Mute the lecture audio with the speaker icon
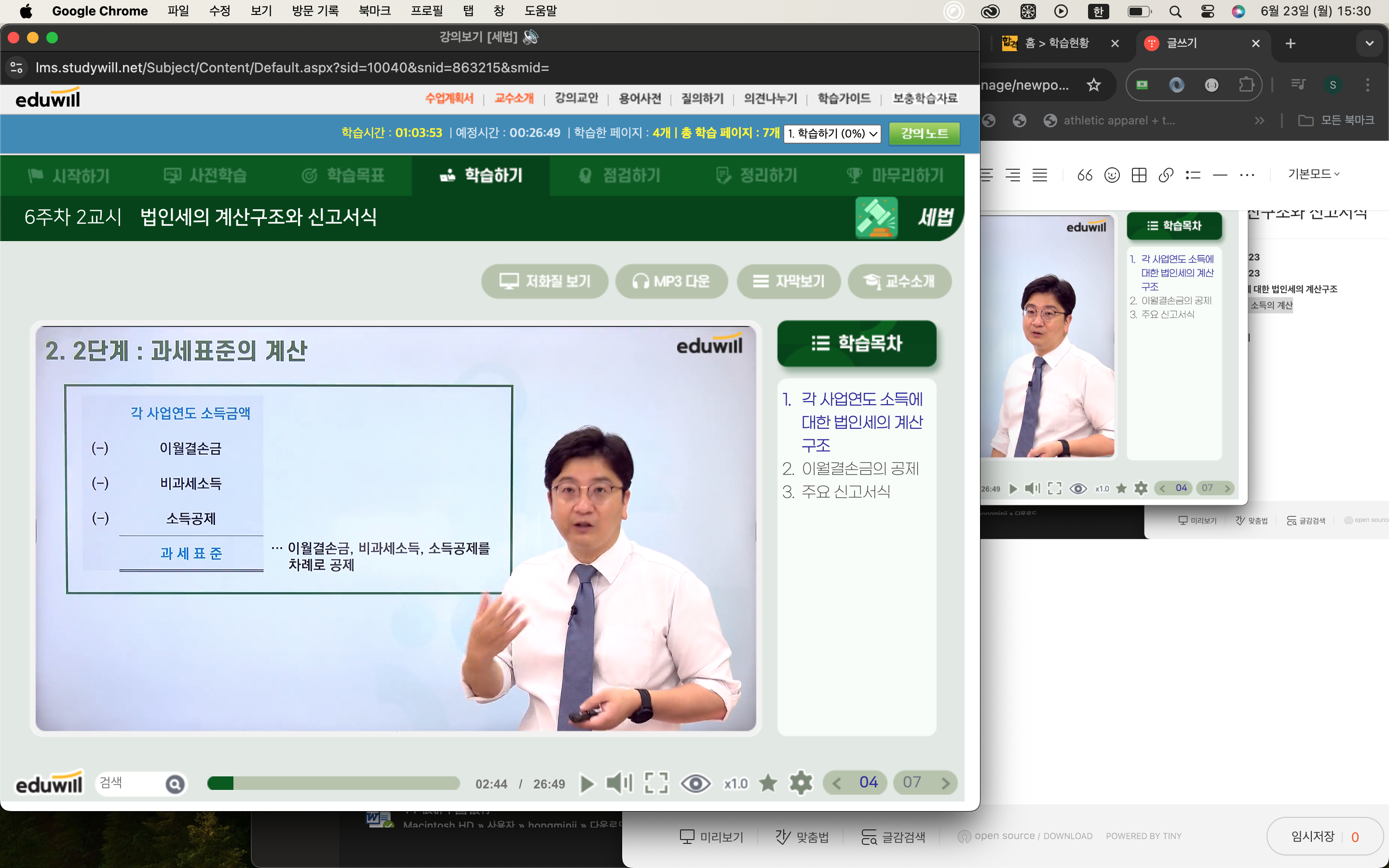1389x868 pixels. (x=619, y=784)
